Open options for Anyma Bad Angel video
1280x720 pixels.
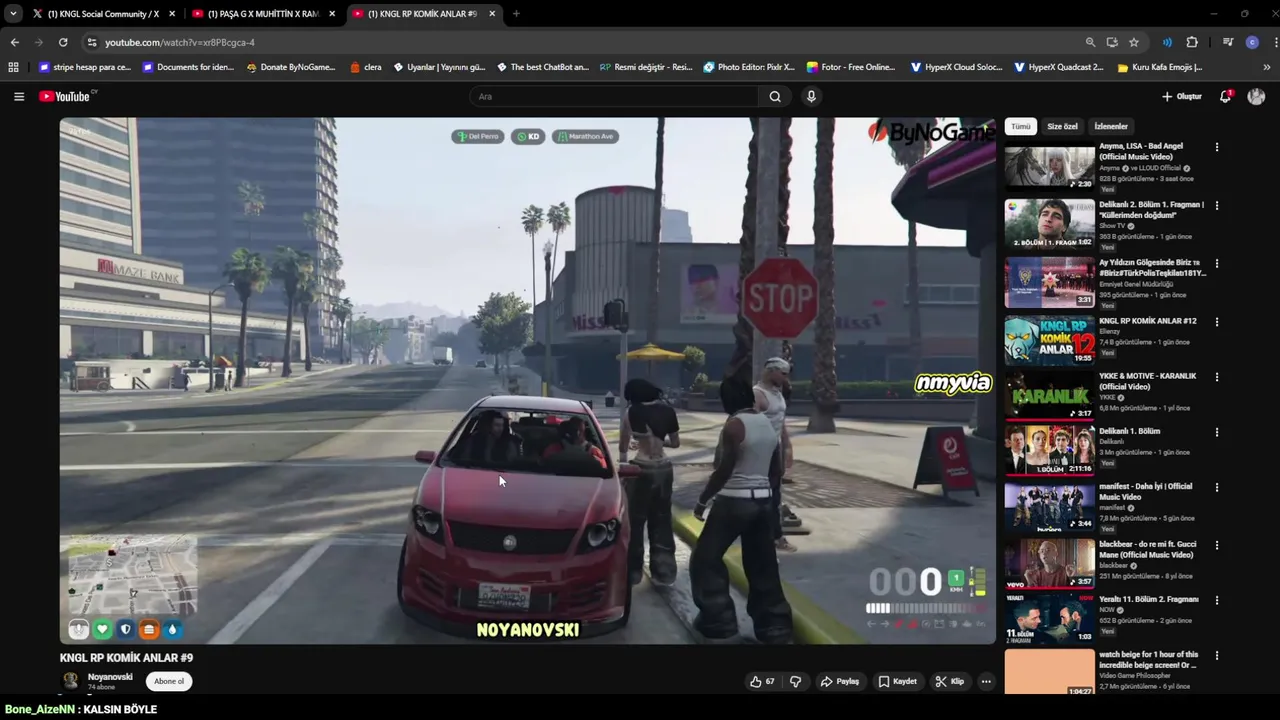[1217, 147]
